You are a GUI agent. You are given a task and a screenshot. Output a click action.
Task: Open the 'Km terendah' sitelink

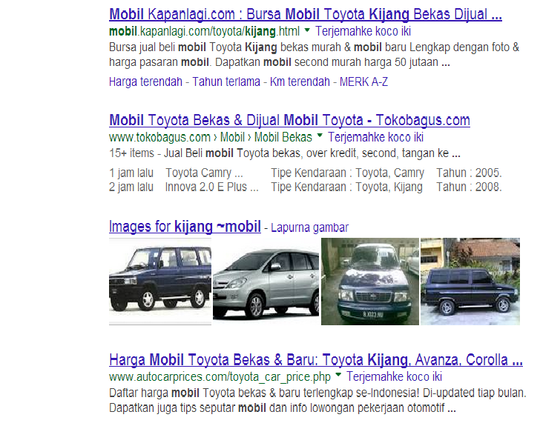tap(300, 82)
